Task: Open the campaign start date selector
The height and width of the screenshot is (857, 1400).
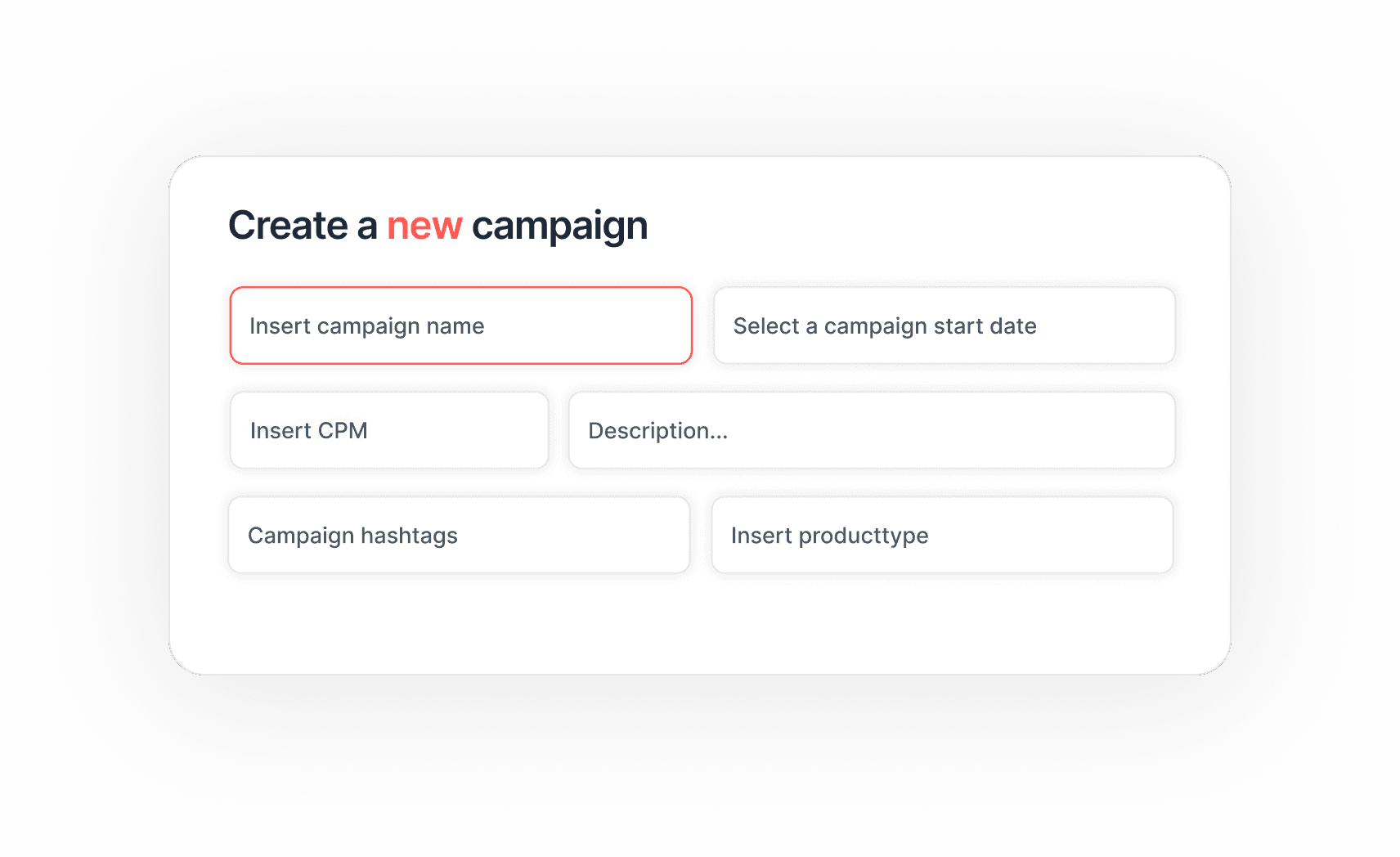Action: click(x=944, y=325)
